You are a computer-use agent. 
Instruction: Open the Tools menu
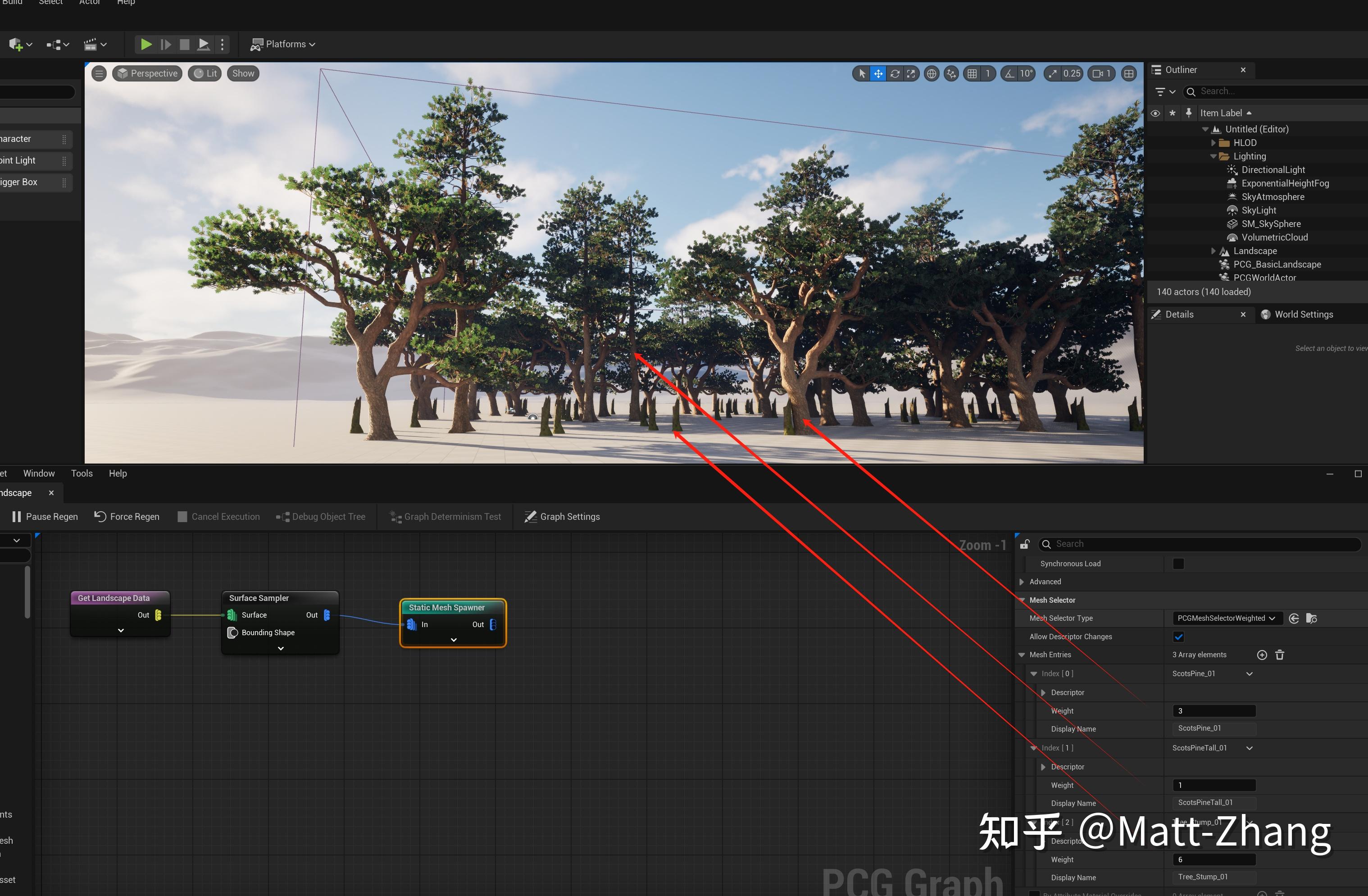point(82,473)
